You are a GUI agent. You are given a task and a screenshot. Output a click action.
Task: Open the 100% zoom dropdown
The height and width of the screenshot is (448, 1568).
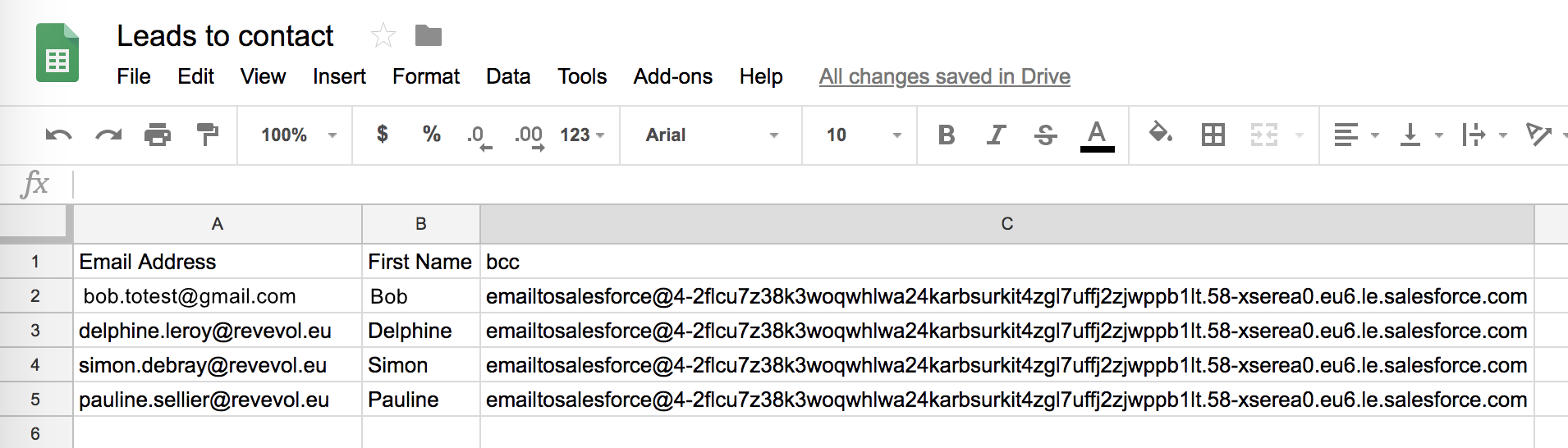(299, 135)
